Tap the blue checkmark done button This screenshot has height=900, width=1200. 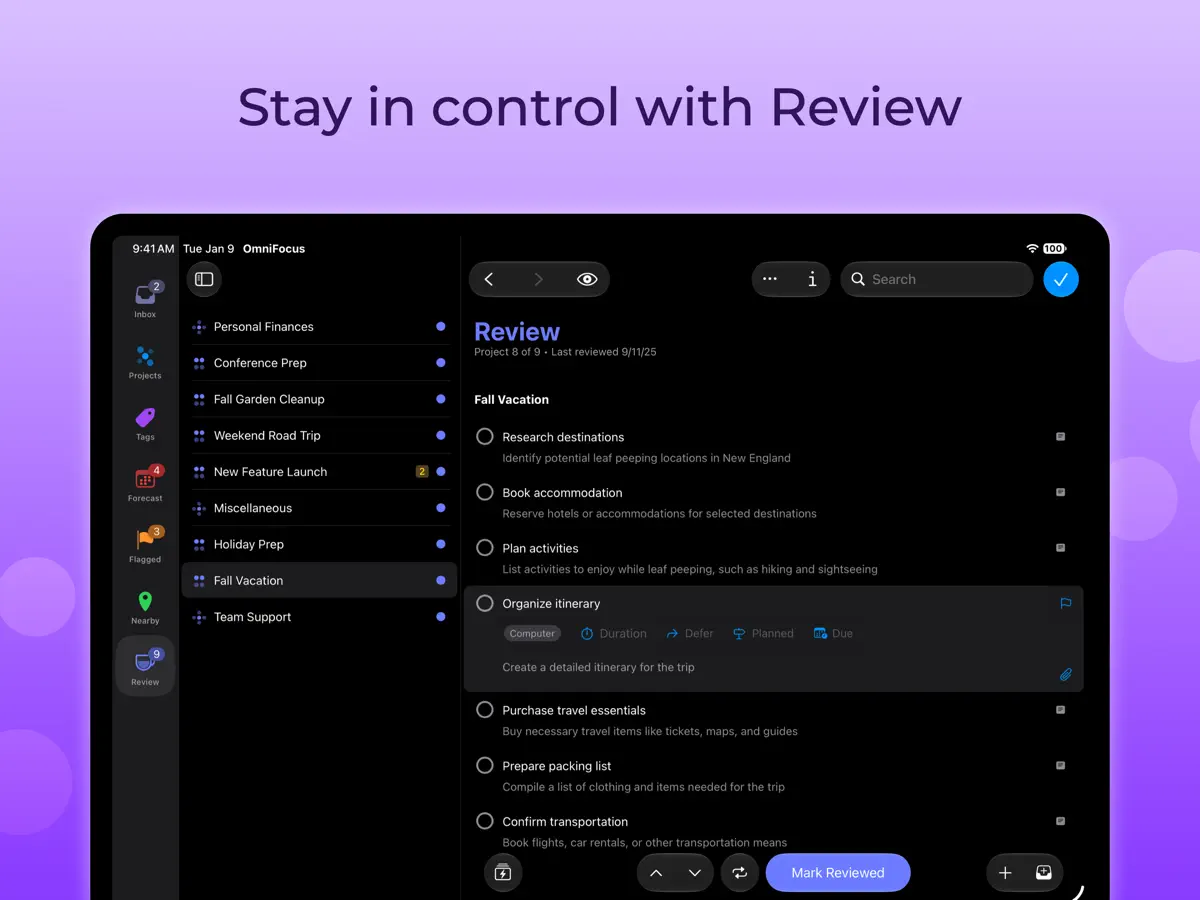coord(1061,279)
